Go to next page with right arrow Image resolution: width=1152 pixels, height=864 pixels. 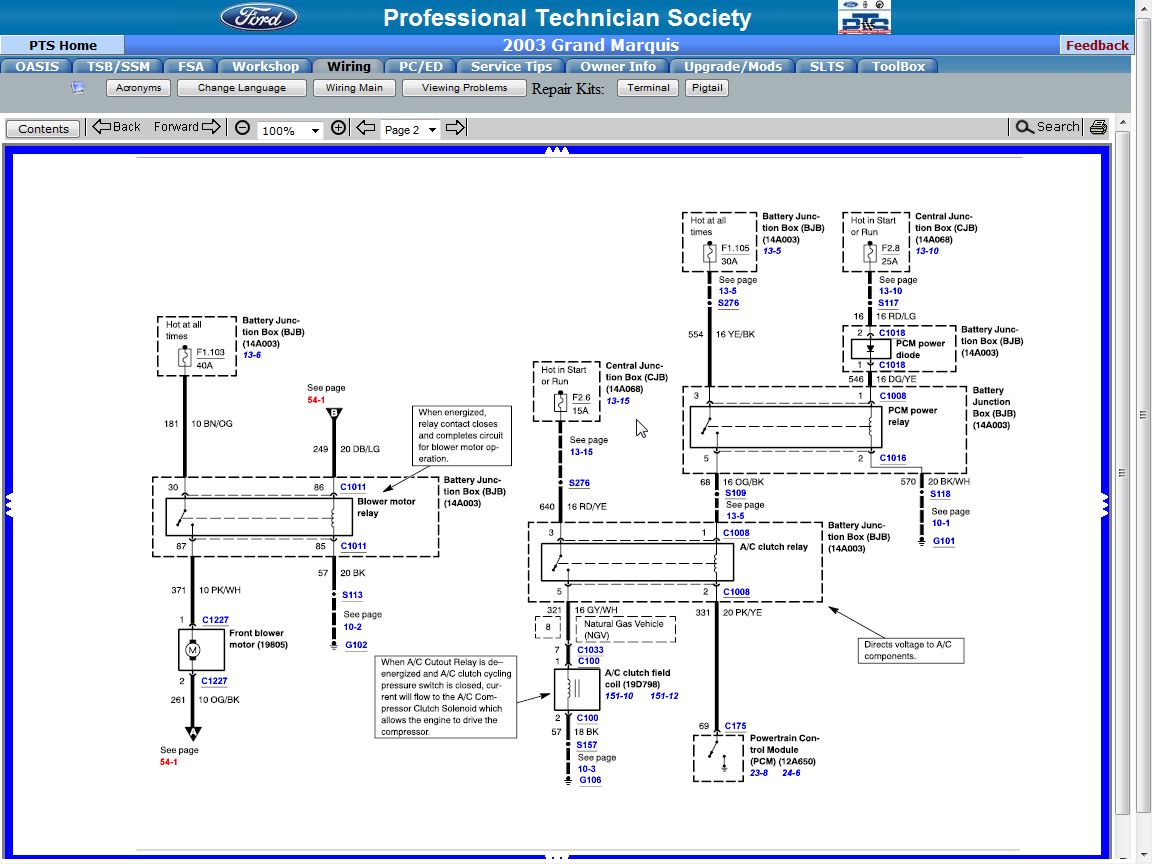(x=455, y=128)
